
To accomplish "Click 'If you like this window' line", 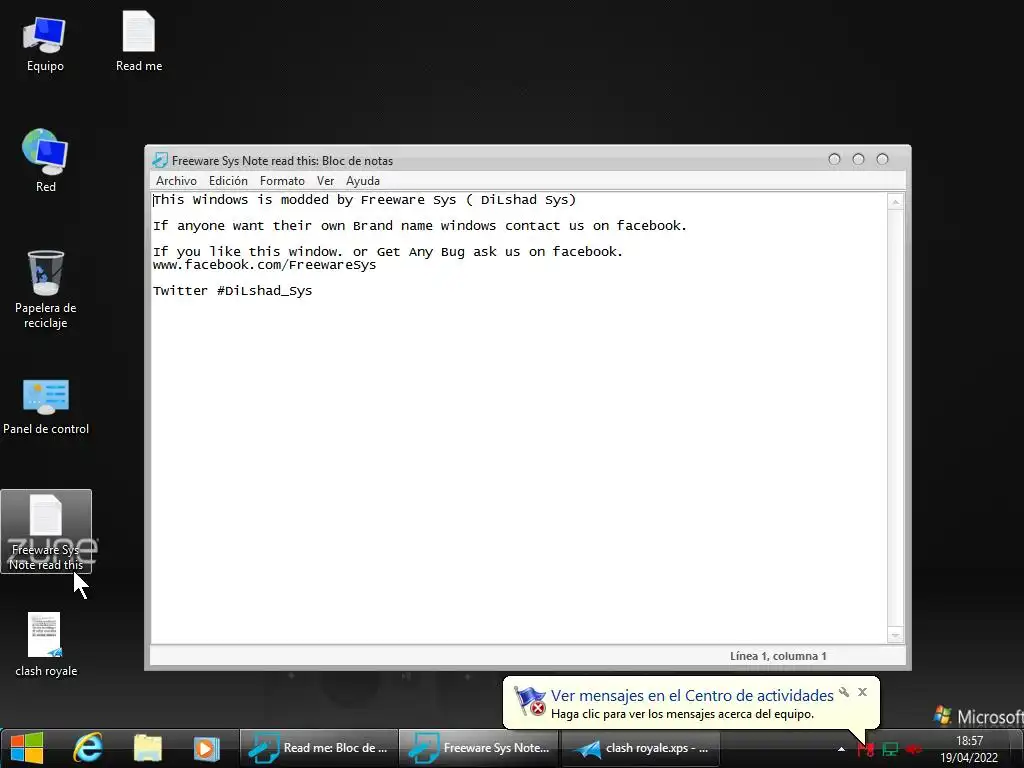I will [388, 251].
